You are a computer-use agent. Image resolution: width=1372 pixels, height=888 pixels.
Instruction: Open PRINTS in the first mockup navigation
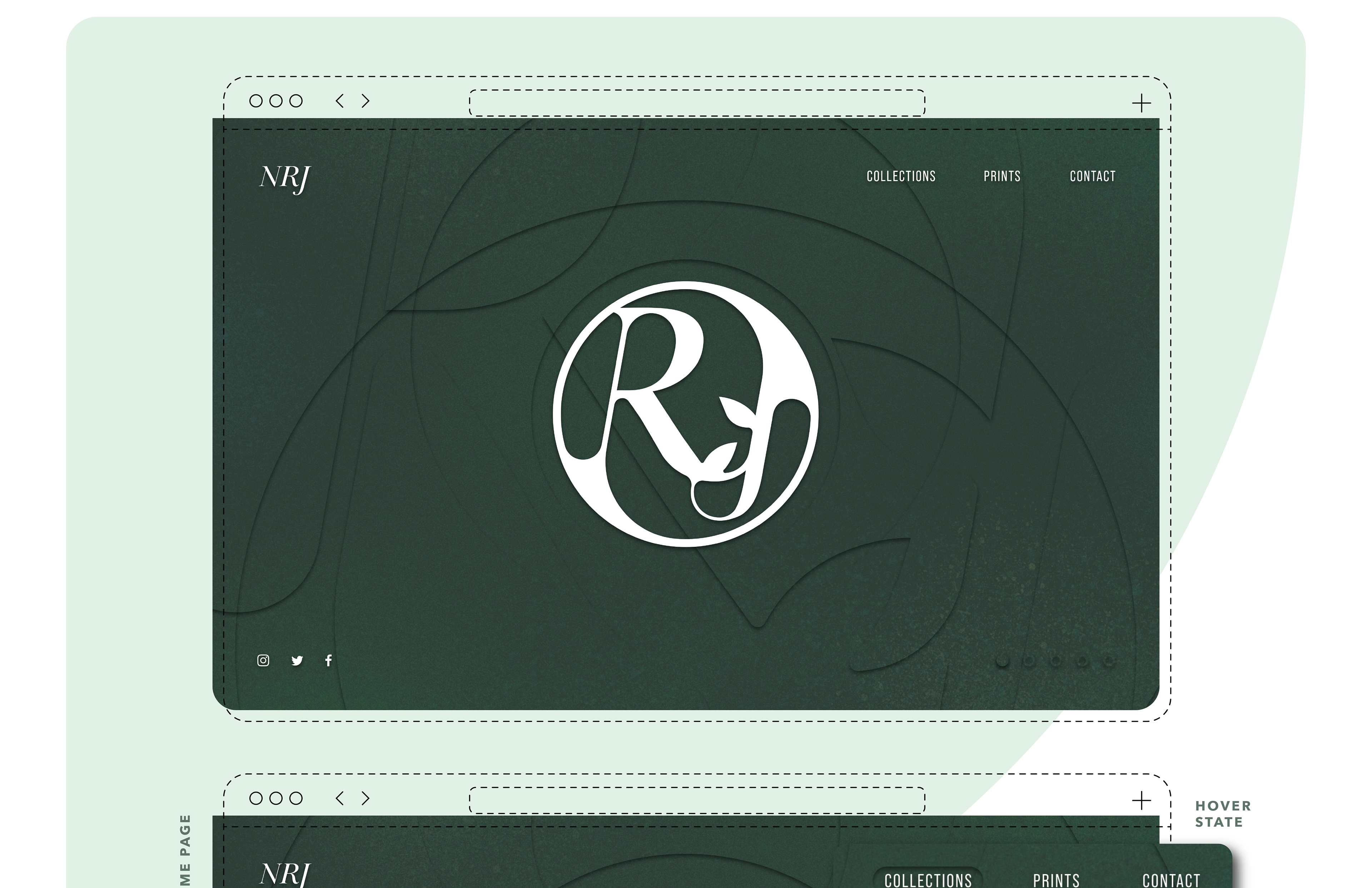pos(1002,177)
